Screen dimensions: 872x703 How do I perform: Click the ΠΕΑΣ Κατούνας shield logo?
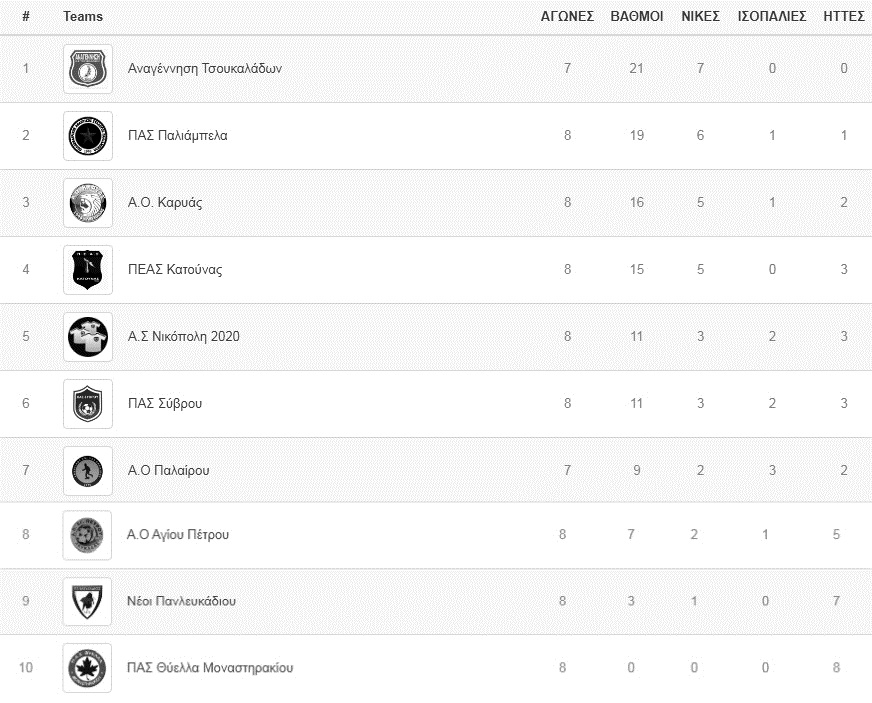(88, 270)
